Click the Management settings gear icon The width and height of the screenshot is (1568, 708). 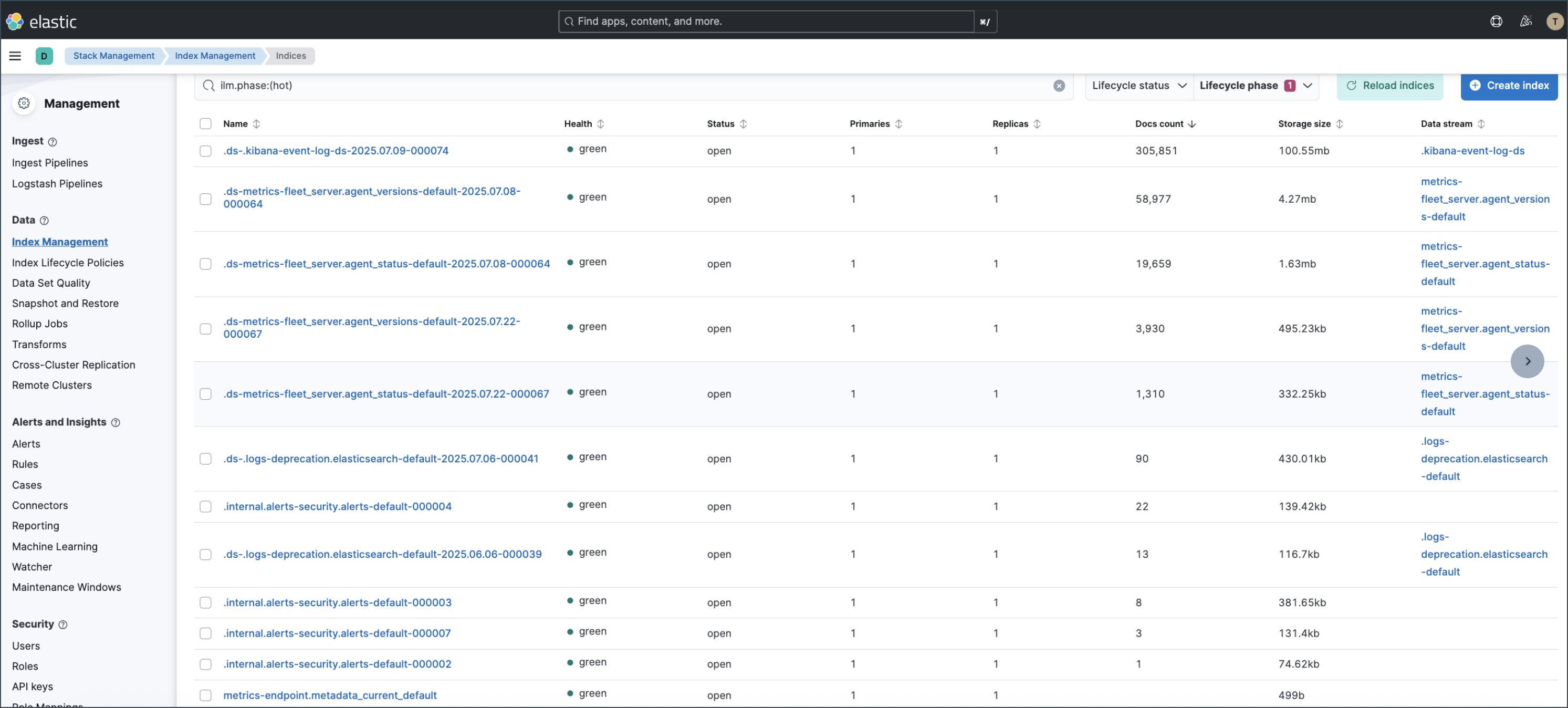[x=24, y=103]
